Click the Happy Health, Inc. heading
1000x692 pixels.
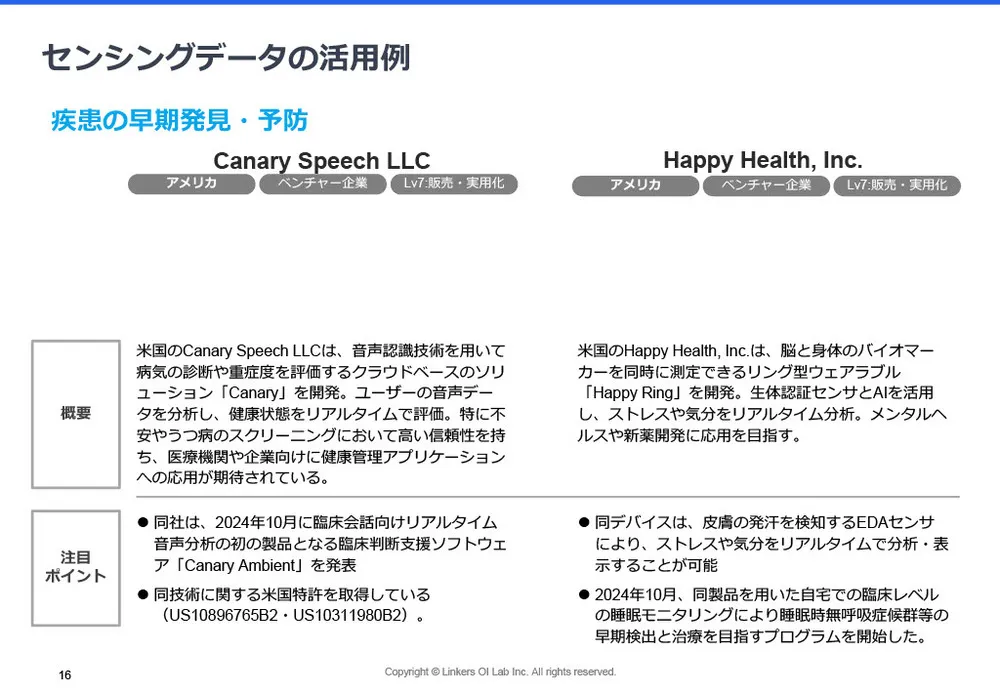pyautogui.click(x=762, y=160)
